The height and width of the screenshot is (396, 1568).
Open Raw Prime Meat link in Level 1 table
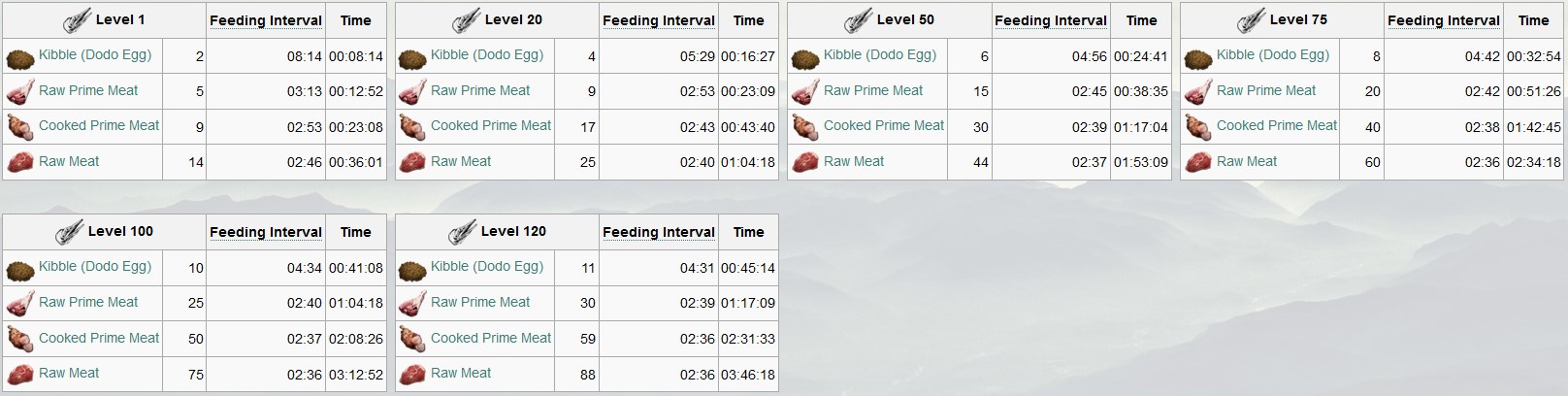pos(88,90)
